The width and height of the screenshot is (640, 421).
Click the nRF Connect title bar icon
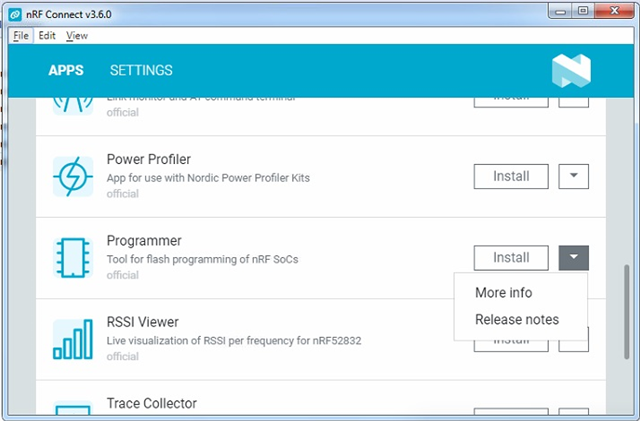[x=15, y=15]
